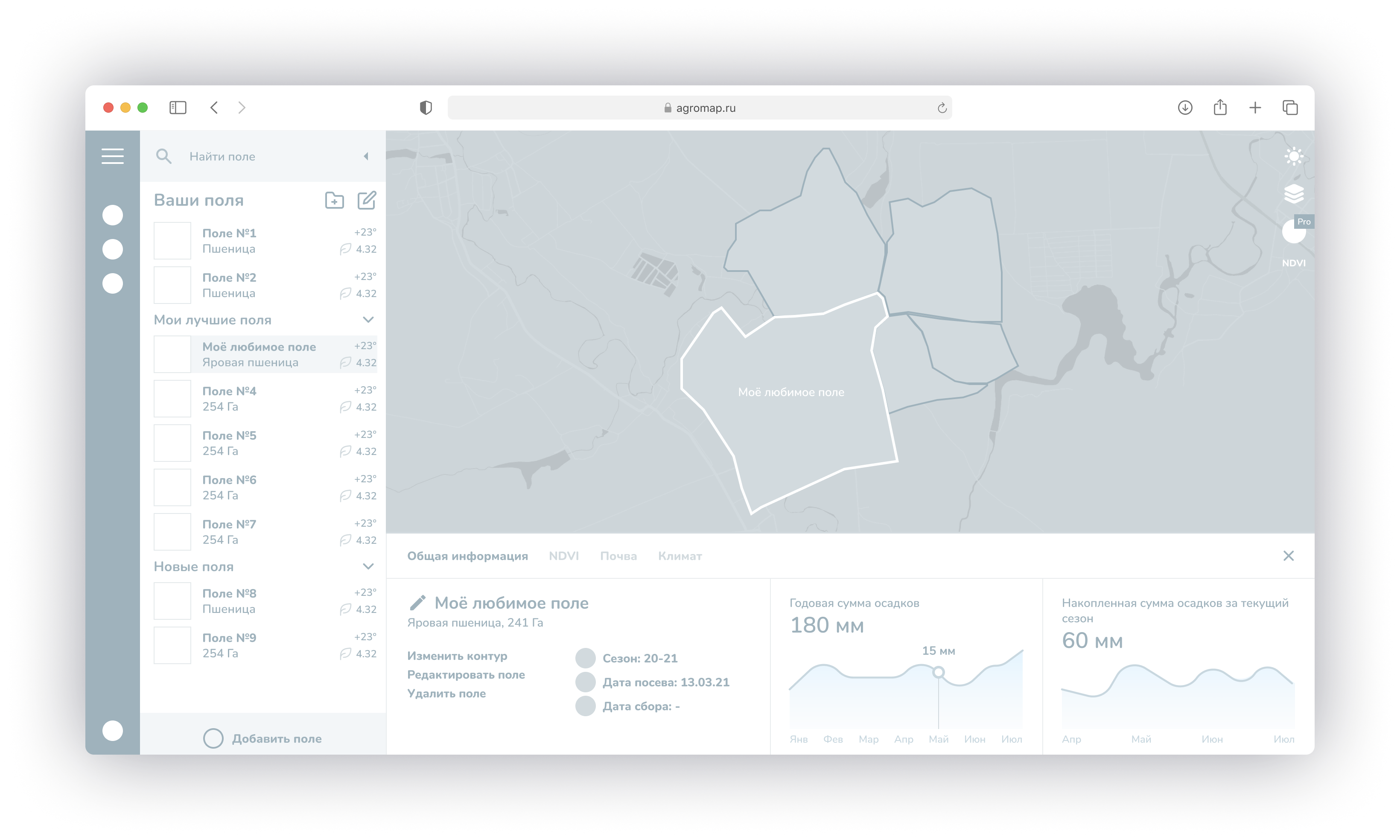Click the thumbnail of Поле №1
1400x840 pixels.
pyautogui.click(x=172, y=241)
